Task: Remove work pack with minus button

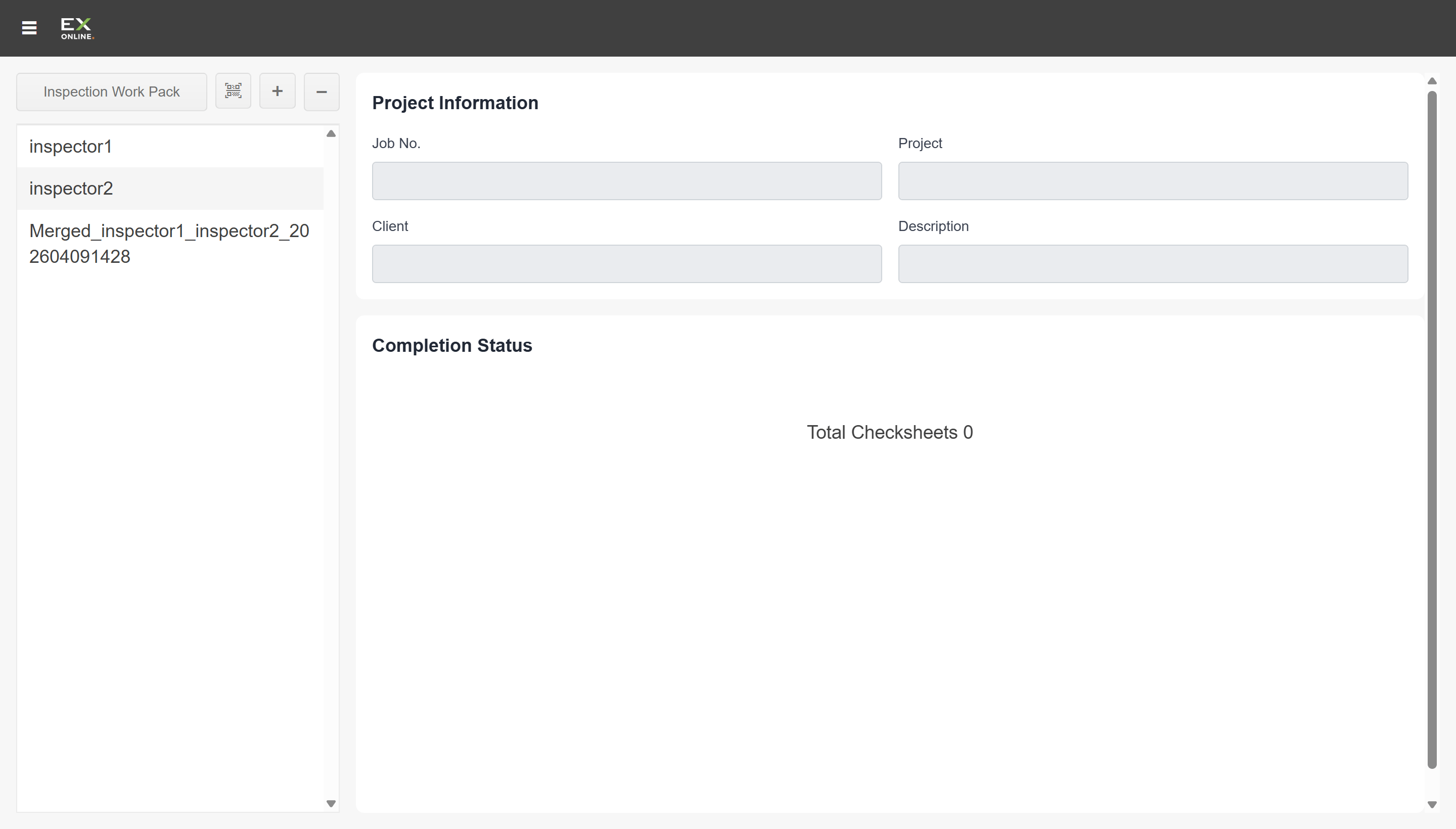Action: click(x=321, y=91)
